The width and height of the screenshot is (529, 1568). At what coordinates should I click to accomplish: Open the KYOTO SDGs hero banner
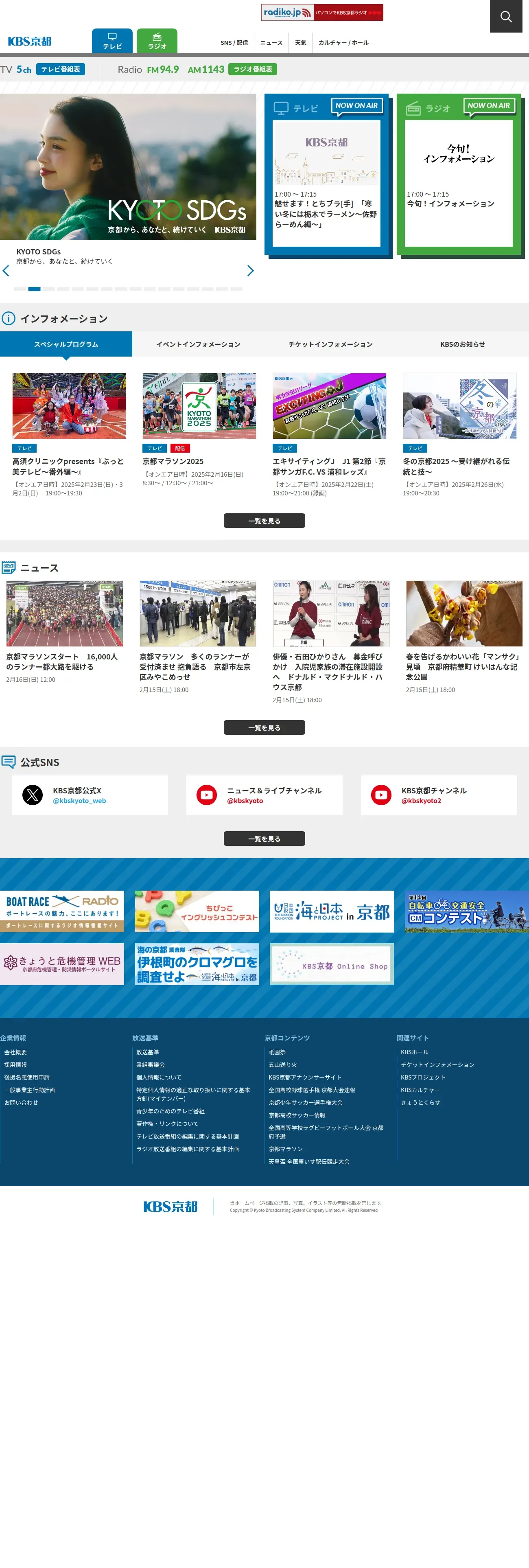[128, 167]
